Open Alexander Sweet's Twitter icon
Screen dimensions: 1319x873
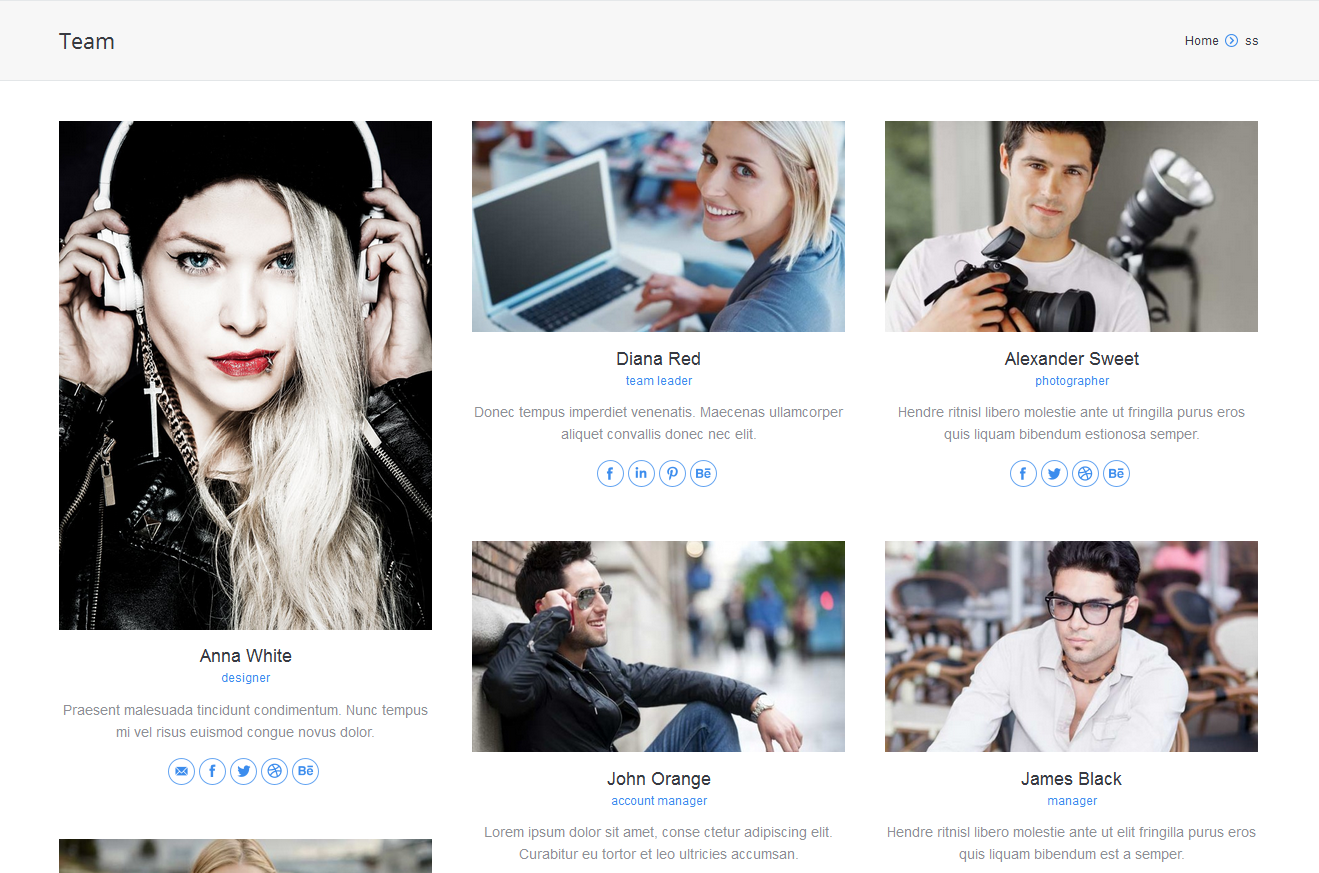(x=1054, y=474)
